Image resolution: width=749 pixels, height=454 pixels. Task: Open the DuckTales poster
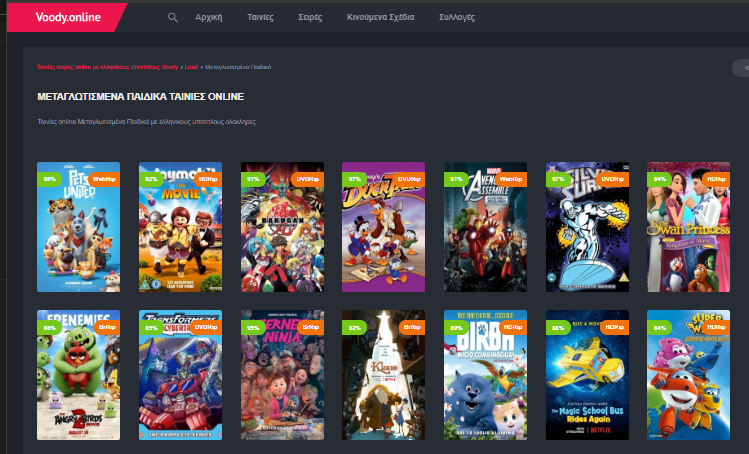pos(383,227)
